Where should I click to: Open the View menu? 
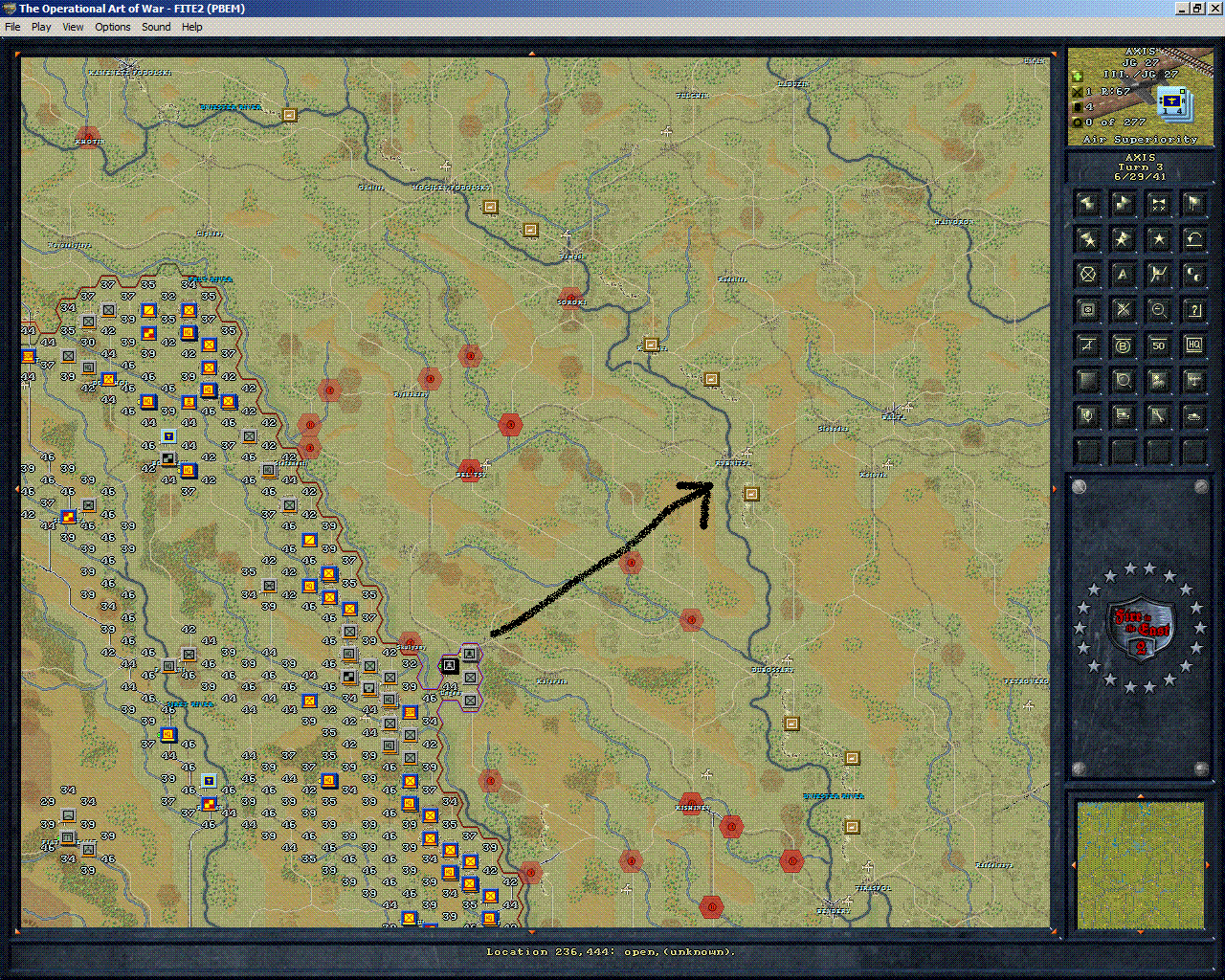(x=73, y=27)
